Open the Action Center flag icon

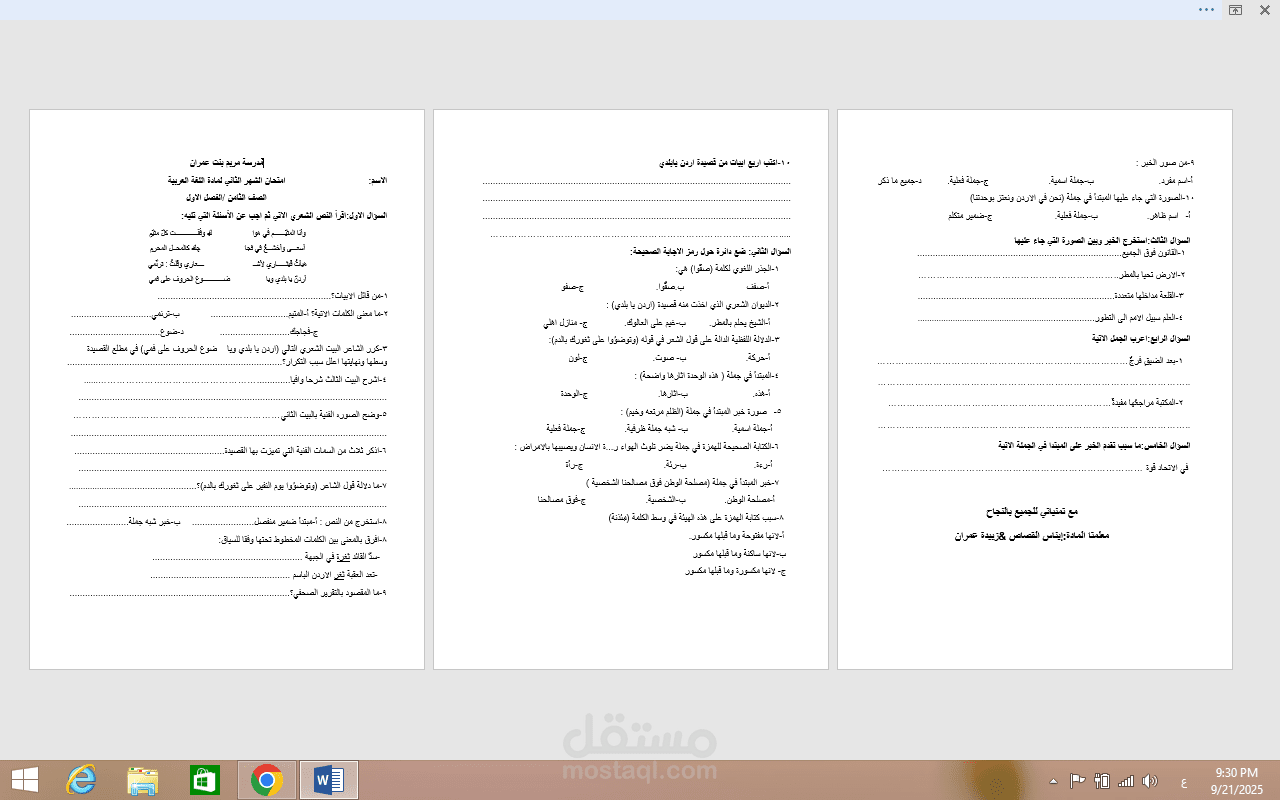click(1078, 781)
